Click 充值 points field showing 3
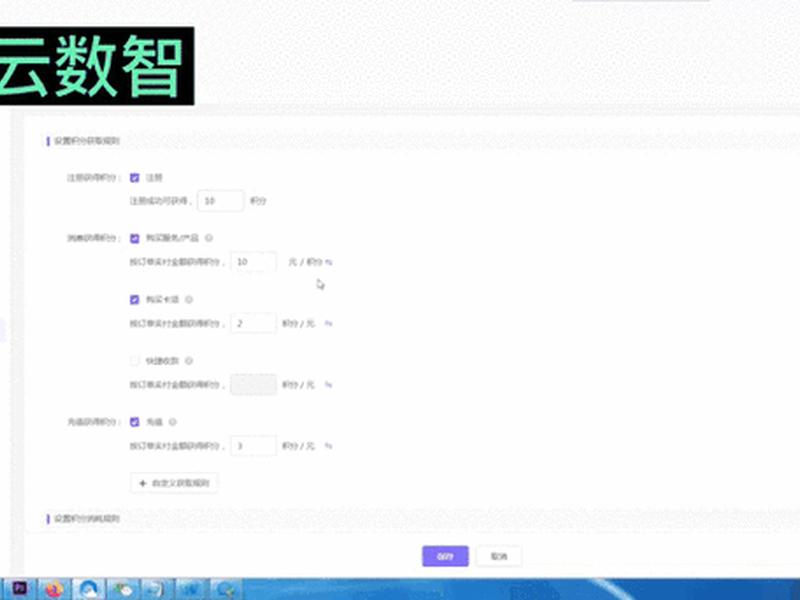The height and width of the screenshot is (600, 800). pyautogui.click(x=254, y=445)
